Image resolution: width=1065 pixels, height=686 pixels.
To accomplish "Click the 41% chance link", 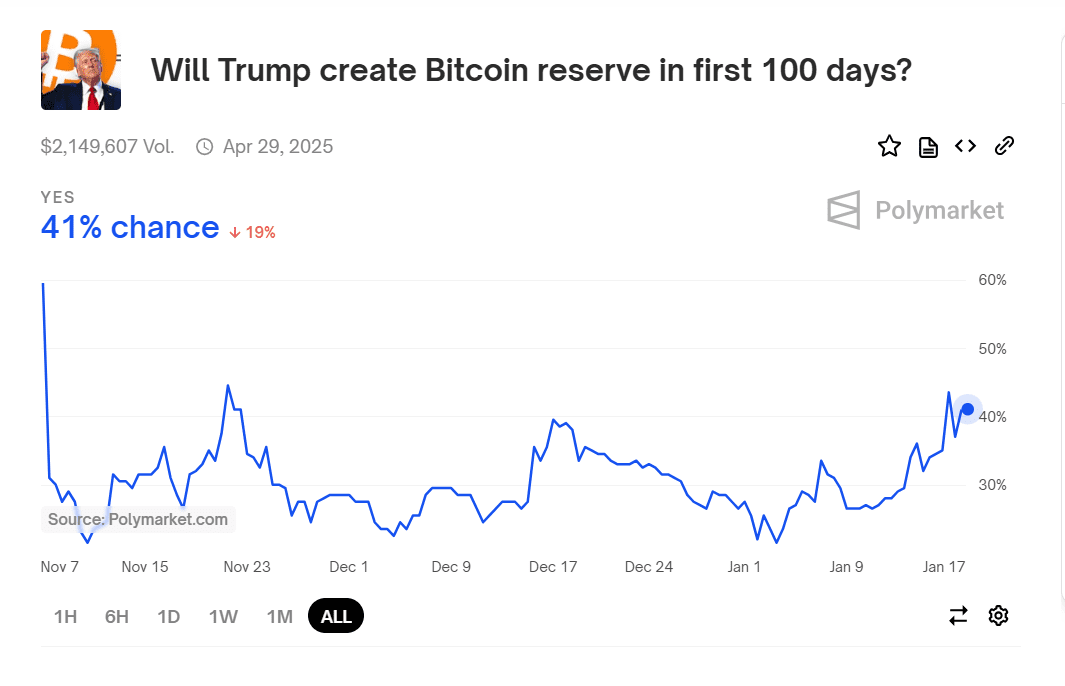I will (130, 227).
